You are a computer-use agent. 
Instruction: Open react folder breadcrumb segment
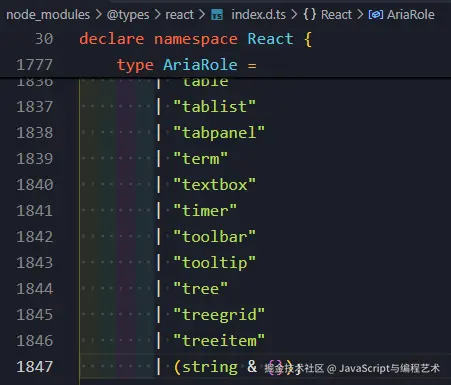(x=179, y=15)
